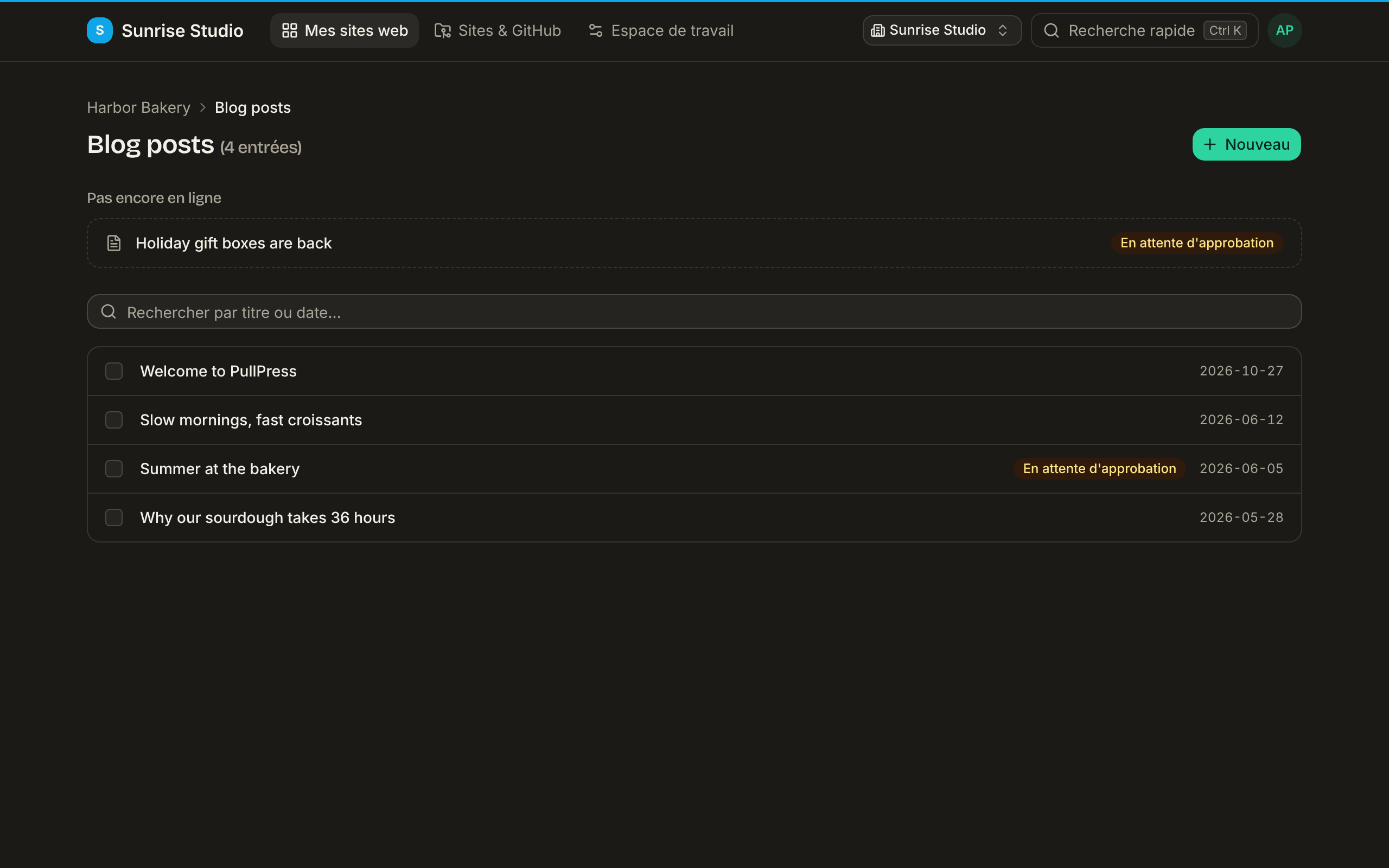Open the Recherche rapide search box
Image resolution: width=1389 pixels, height=868 pixels.
point(1144,30)
